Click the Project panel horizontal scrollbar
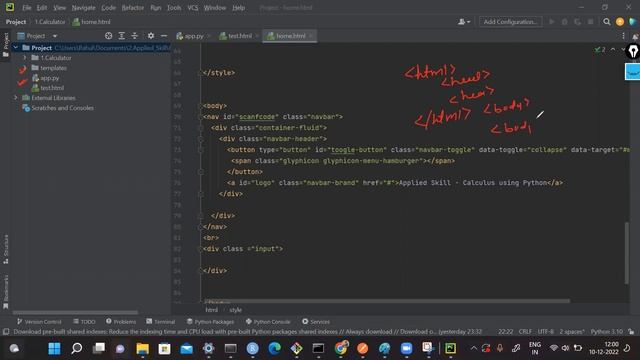This screenshot has height=360, width=640. [75, 313]
